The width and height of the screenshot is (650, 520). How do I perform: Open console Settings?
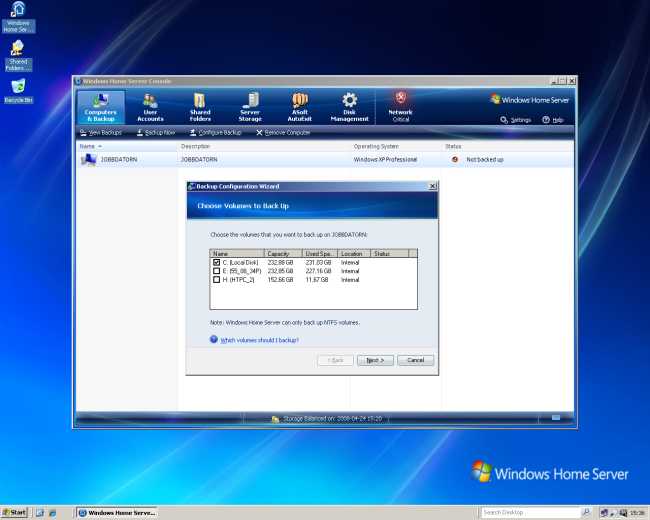(516, 120)
